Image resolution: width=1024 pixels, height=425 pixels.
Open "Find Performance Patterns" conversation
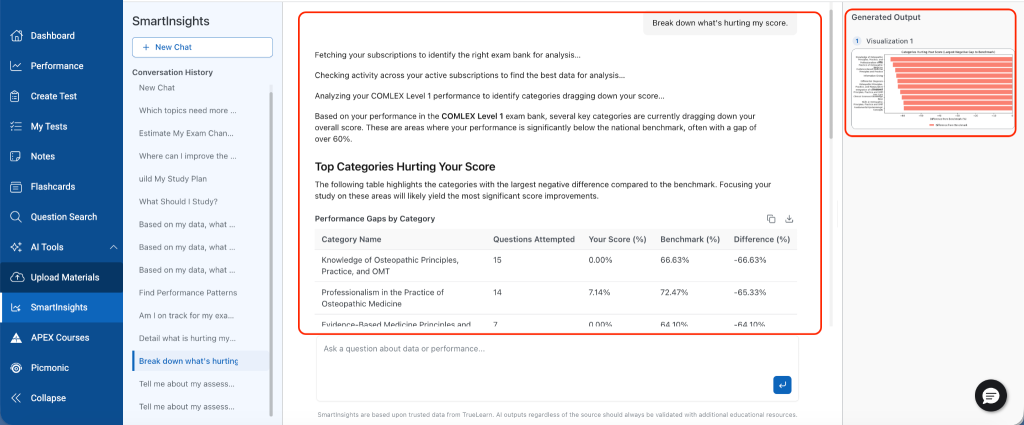coord(188,292)
